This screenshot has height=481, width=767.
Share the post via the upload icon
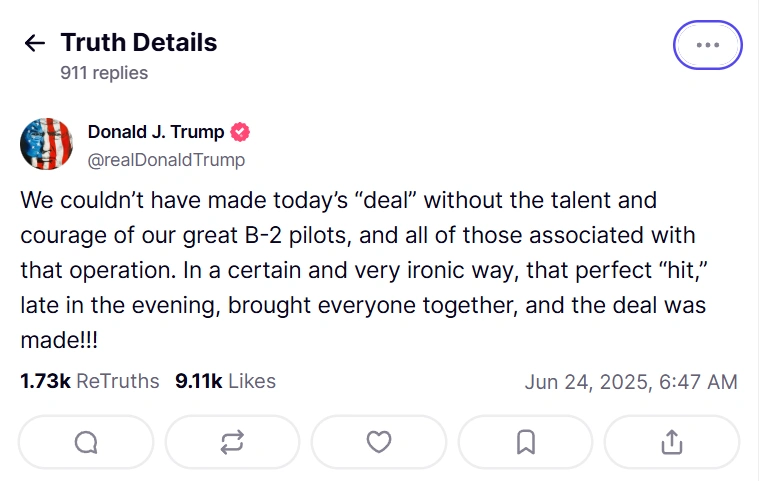[672, 441]
